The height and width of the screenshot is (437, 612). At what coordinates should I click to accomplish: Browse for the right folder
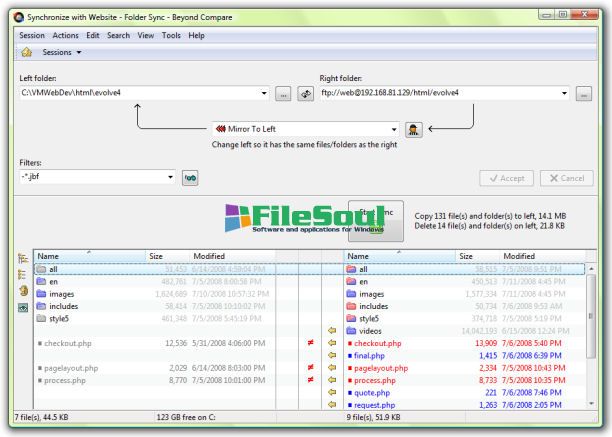pos(584,94)
